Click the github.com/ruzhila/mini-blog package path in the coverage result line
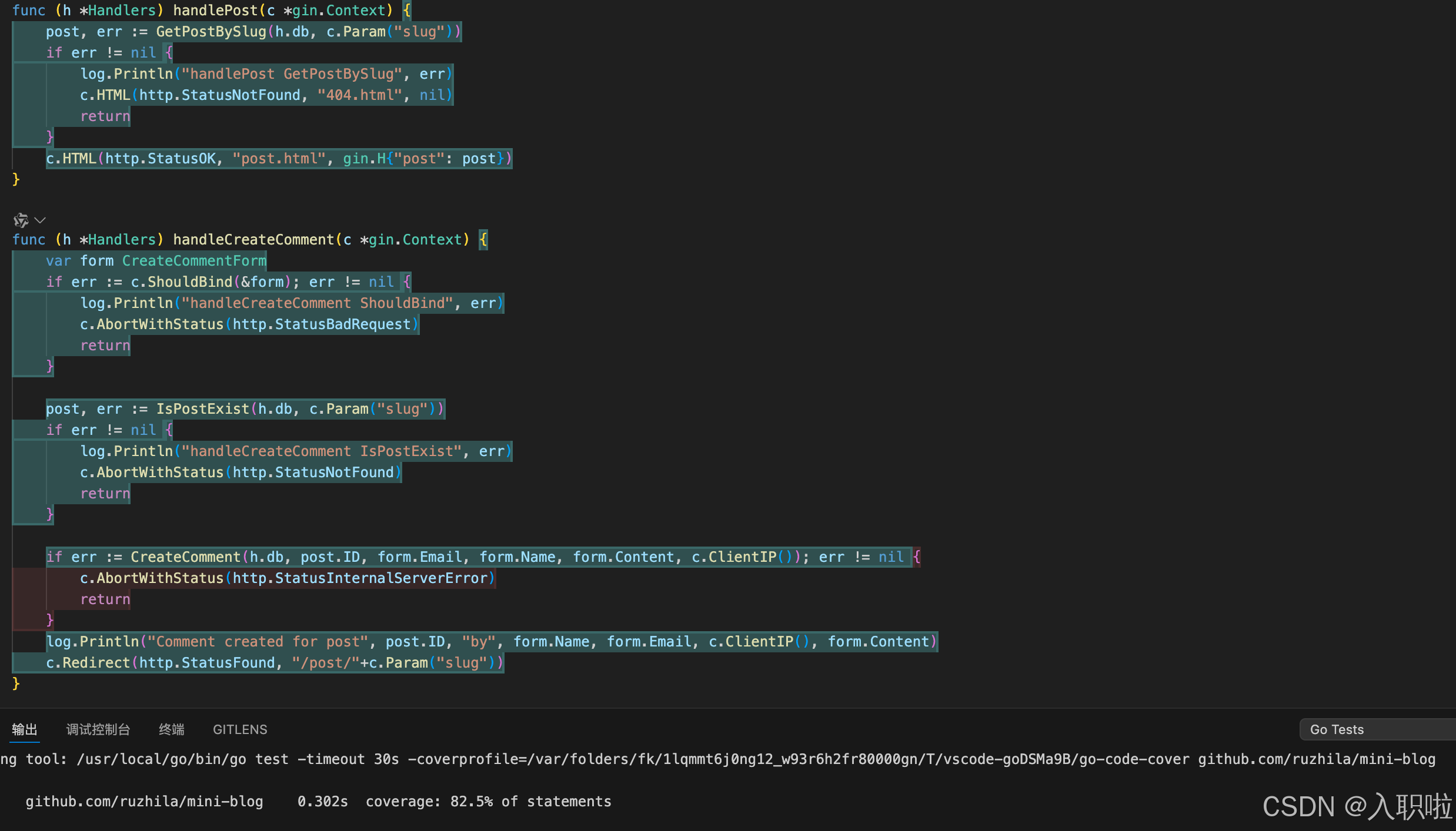 [x=144, y=802]
